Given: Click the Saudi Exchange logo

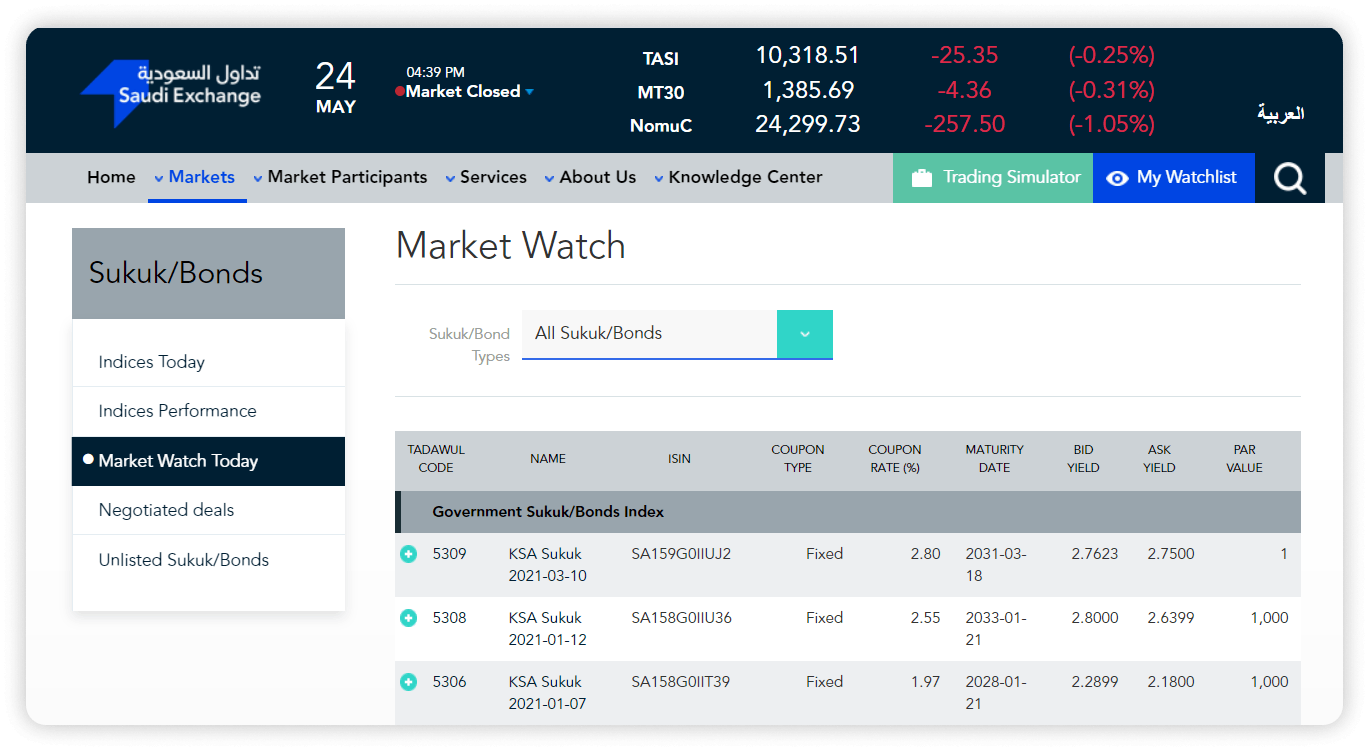Looking at the screenshot, I should point(171,91).
